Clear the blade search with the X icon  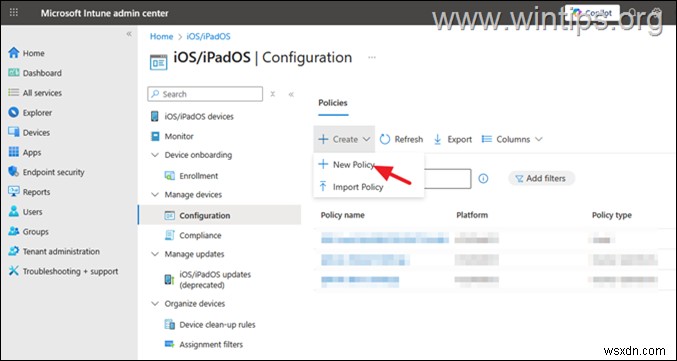(273, 94)
